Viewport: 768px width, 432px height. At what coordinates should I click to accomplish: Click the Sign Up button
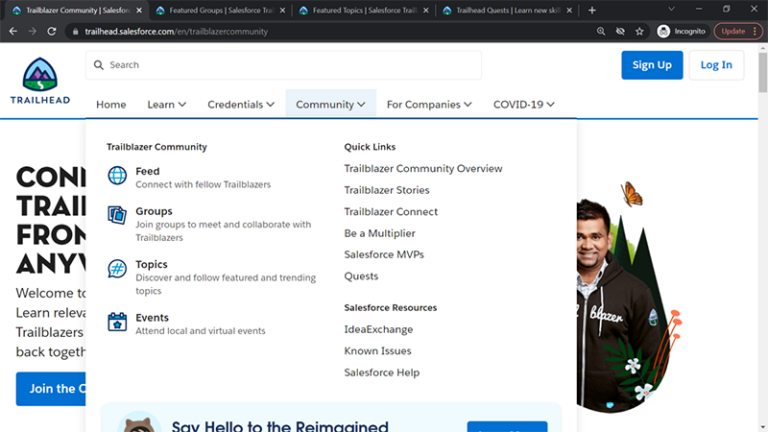[x=652, y=65]
